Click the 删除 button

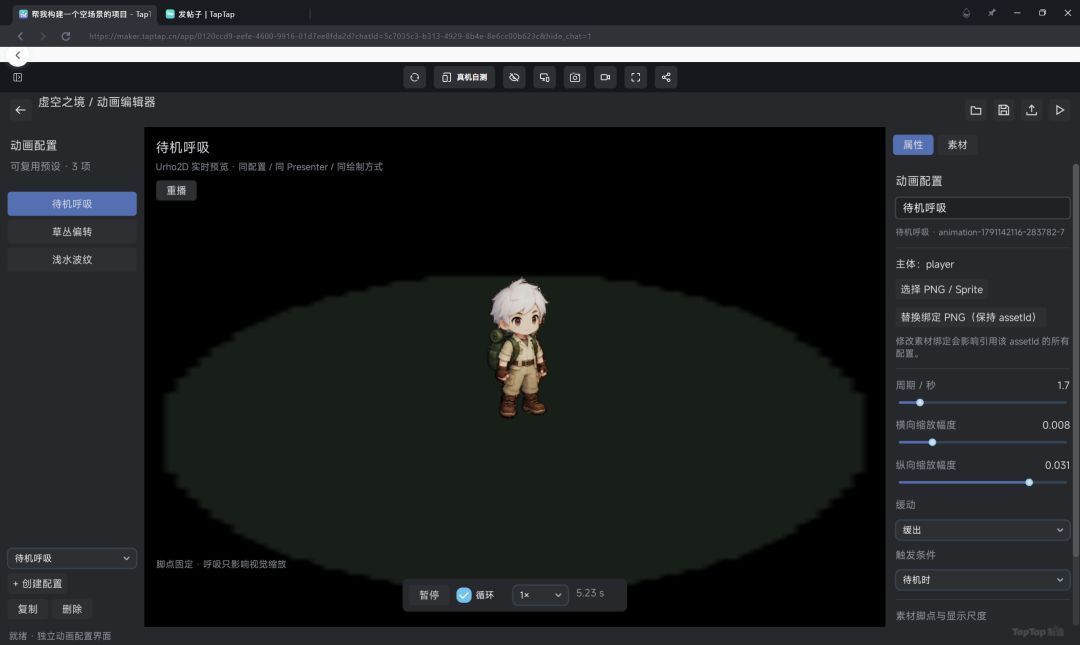pos(72,609)
